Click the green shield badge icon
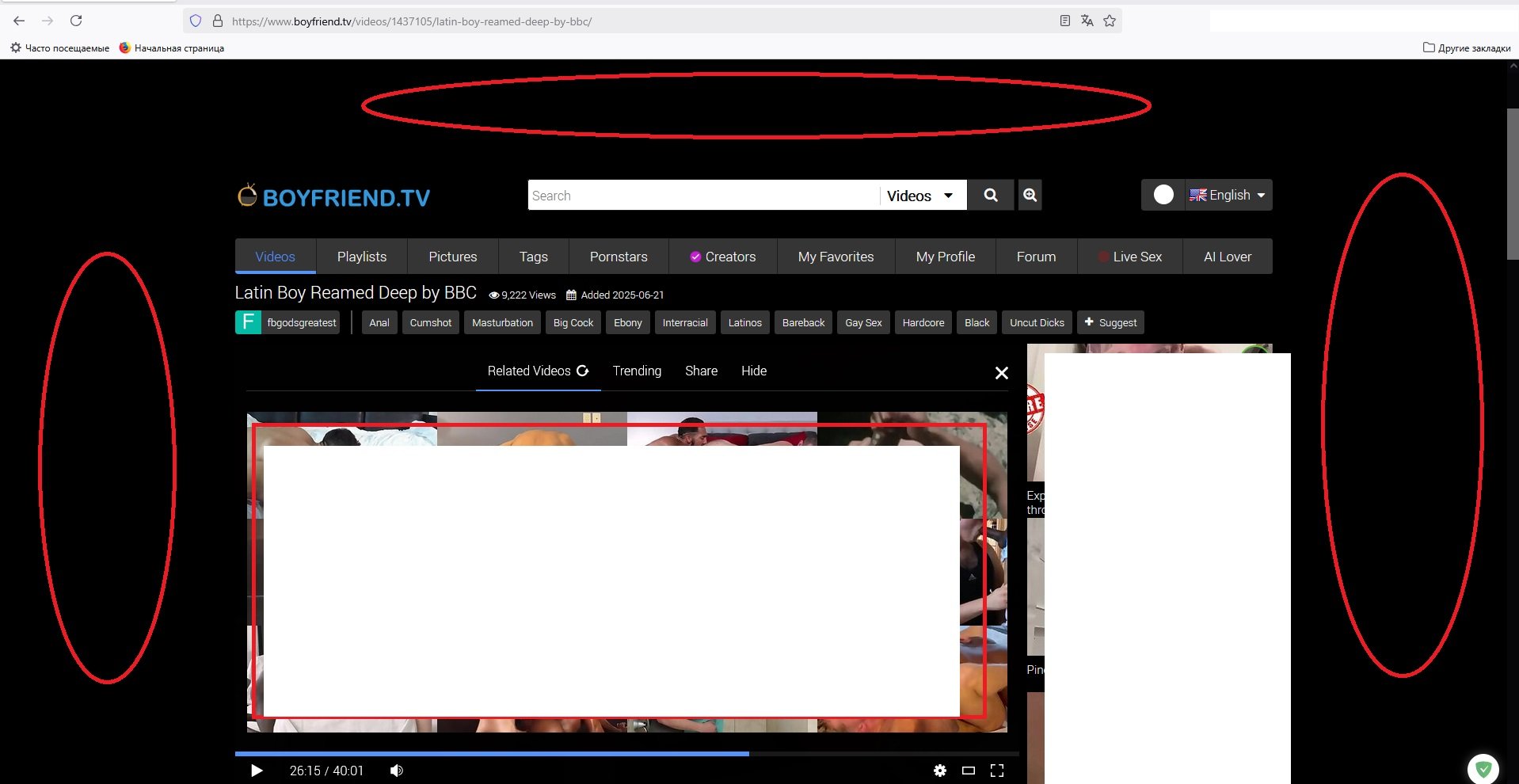Viewport: 1519px width, 784px height. click(1483, 768)
